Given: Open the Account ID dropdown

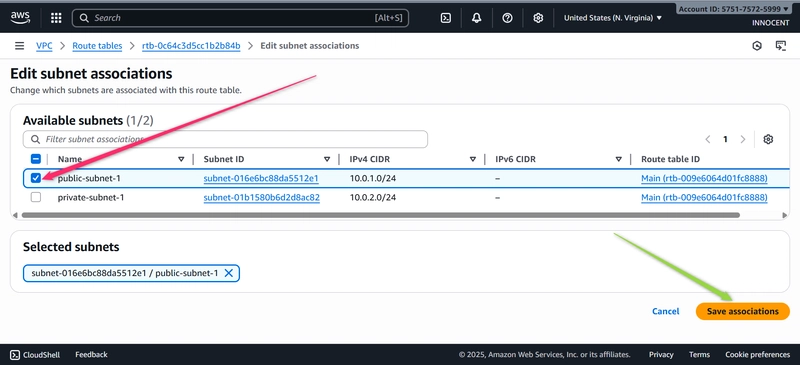Looking at the screenshot, I should click(733, 9).
